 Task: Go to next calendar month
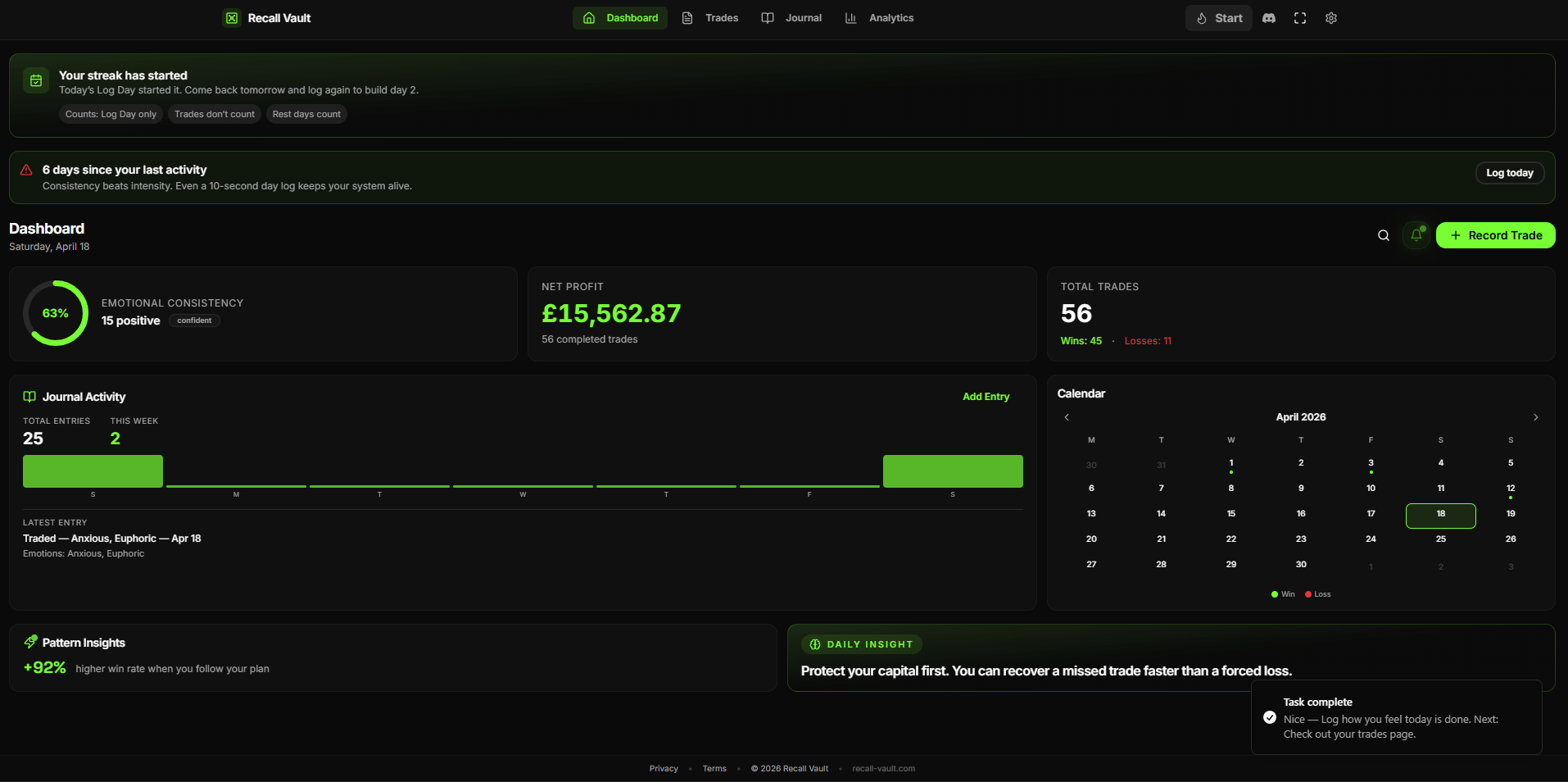[1536, 417]
